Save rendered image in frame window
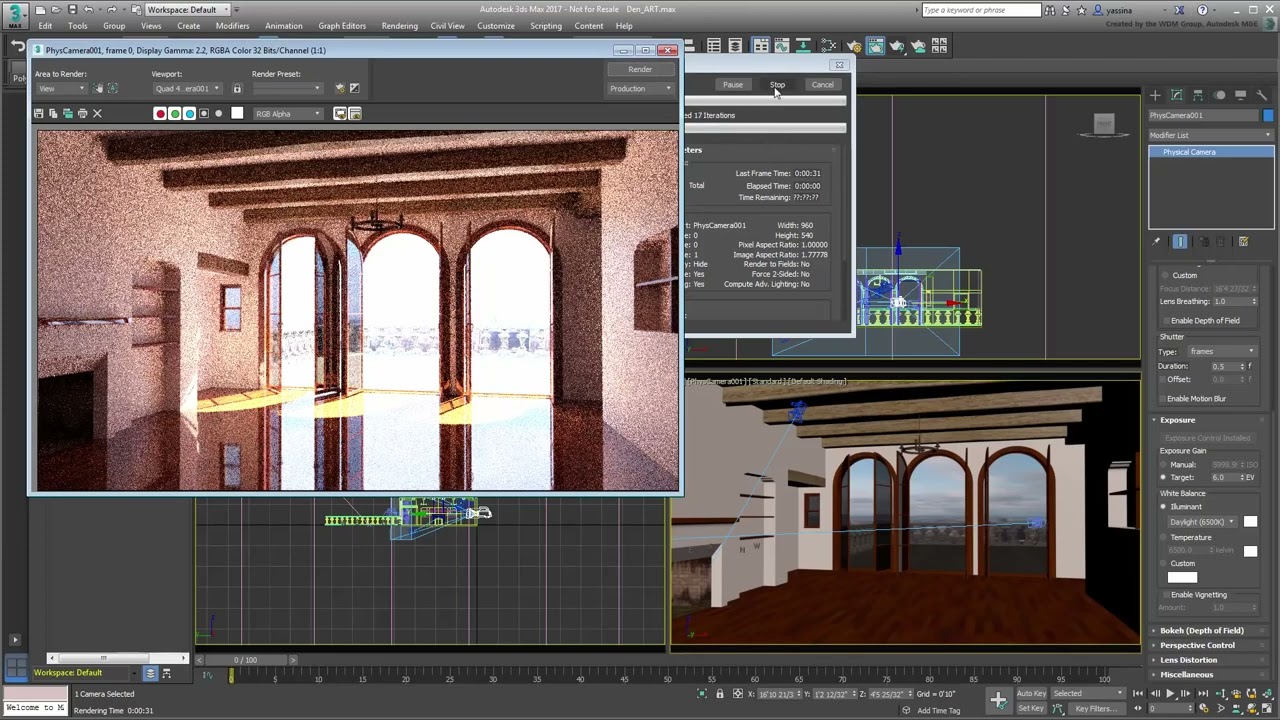Image resolution: width=1280 pixels, height=720 pixels. click(39, 113)
